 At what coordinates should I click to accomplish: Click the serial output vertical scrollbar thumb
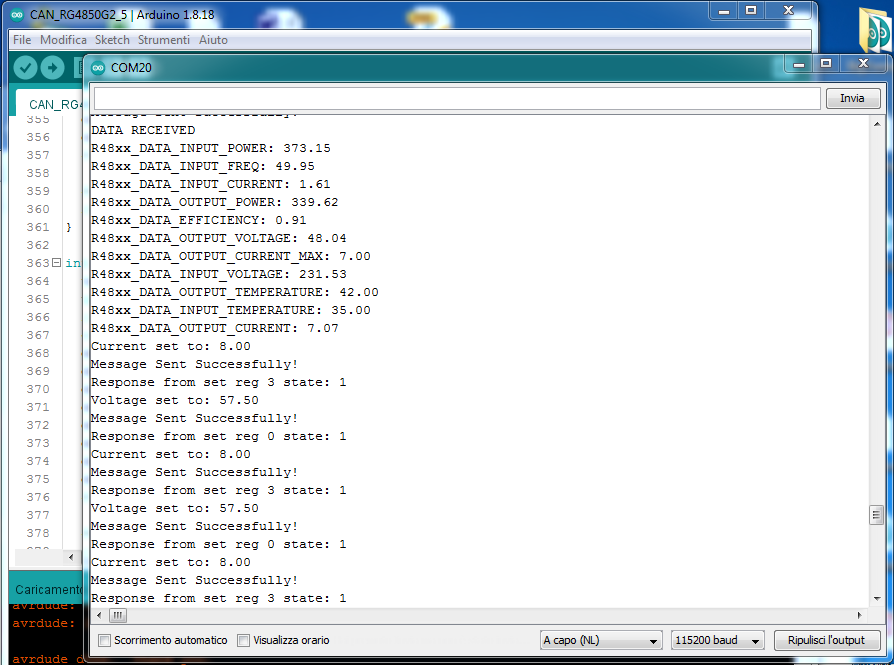[876, 515]
